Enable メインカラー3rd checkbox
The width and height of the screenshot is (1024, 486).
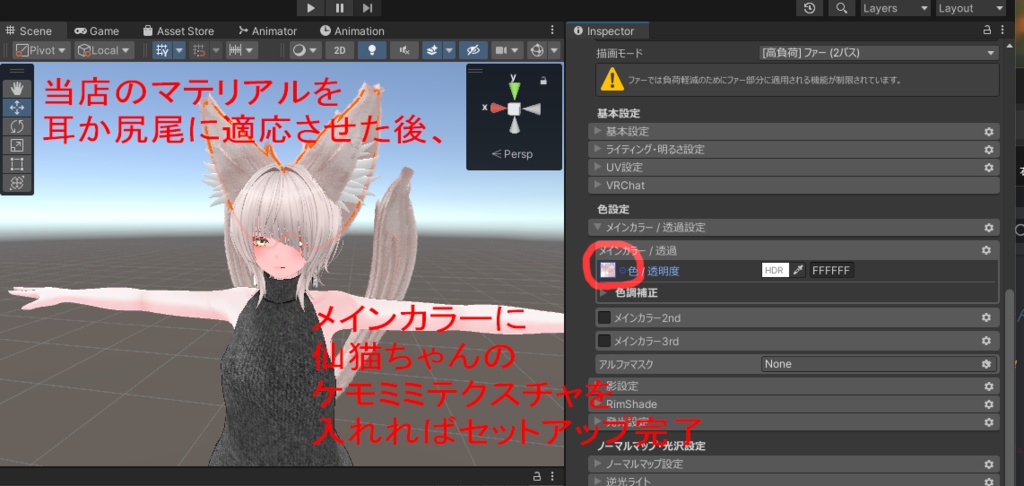tap(605, 341)
